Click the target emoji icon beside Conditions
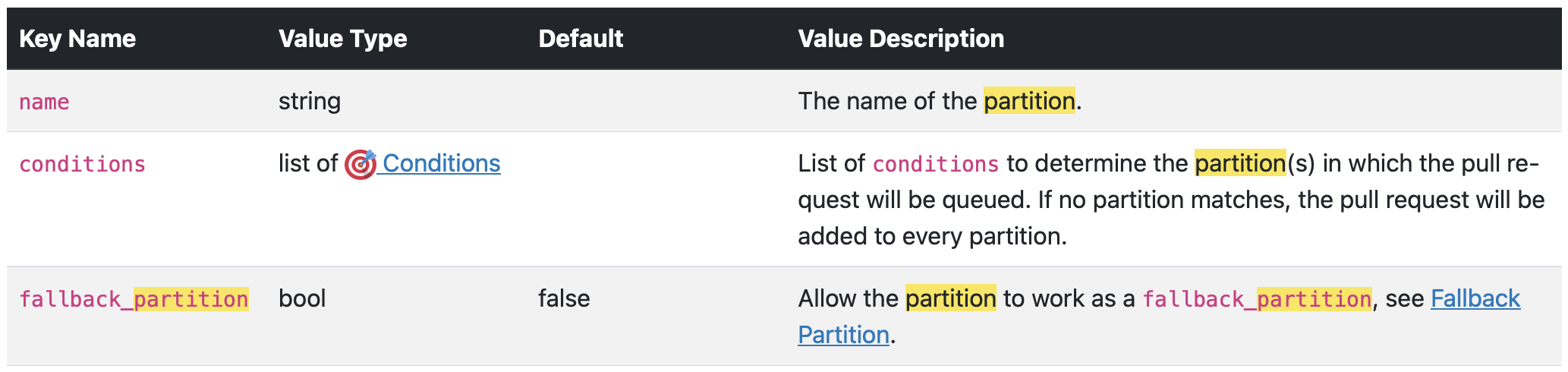1568x372 pixels. pos(360,164)
